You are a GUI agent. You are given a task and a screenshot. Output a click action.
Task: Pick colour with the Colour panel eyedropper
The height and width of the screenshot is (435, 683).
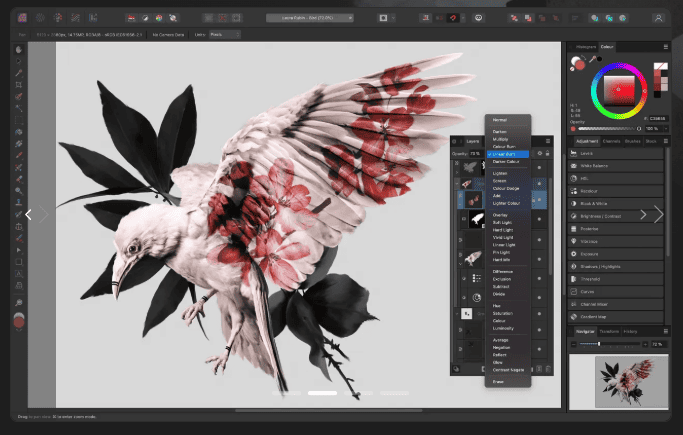(x=592, y=59)
